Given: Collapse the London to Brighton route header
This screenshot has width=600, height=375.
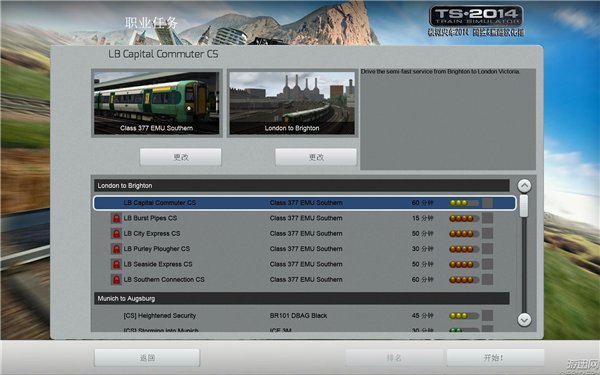Looking at the screenshot, I should pyautogui.click(x=302, y=186).
